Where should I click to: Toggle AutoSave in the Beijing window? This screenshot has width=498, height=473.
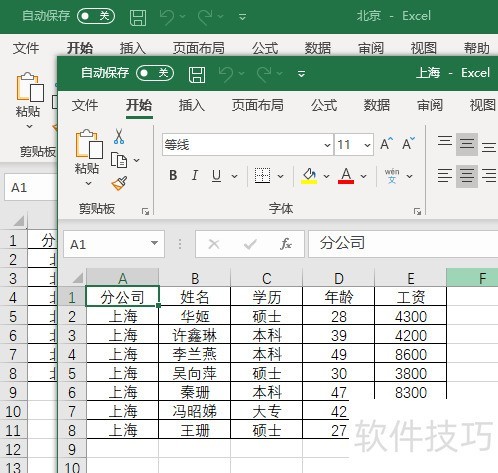pyautogui.click(x=96, y=16)
